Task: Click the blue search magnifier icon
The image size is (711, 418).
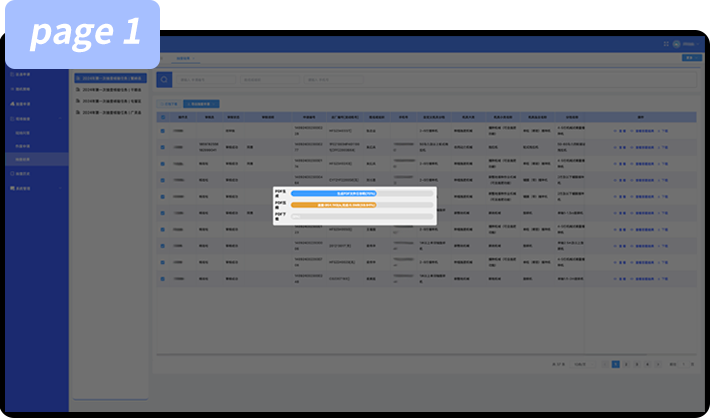Action: click(x=166, y=80)
